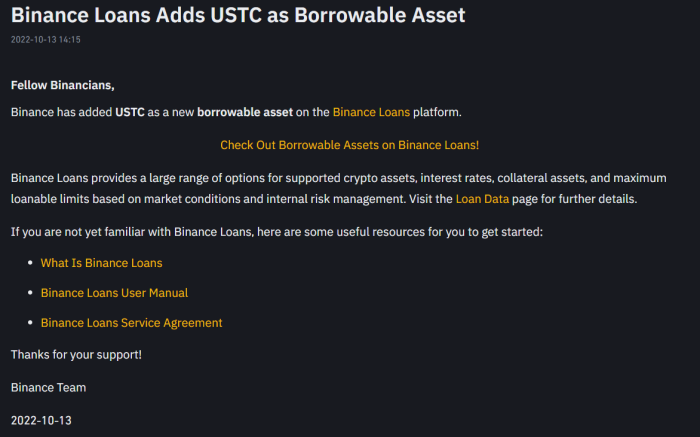Click the bullet beside Binance Loans User Manual
The height and width of the screenshot is (437, 700).
click(x=30, y=292)
